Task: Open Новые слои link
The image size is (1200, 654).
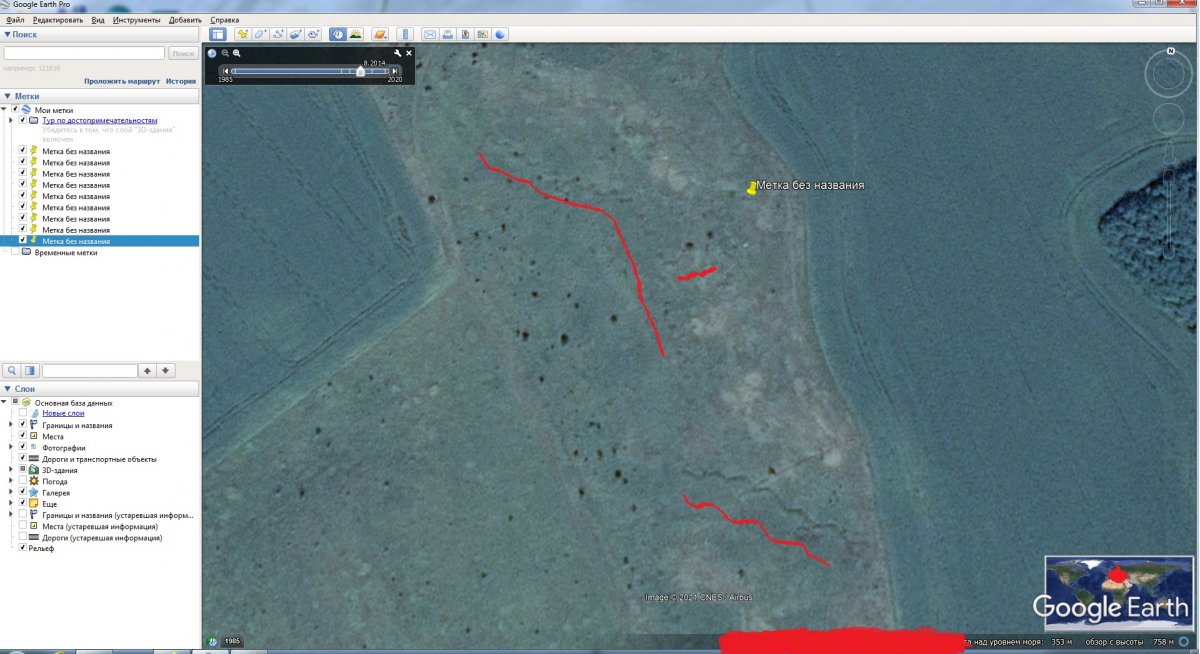Action: point(63,413)
